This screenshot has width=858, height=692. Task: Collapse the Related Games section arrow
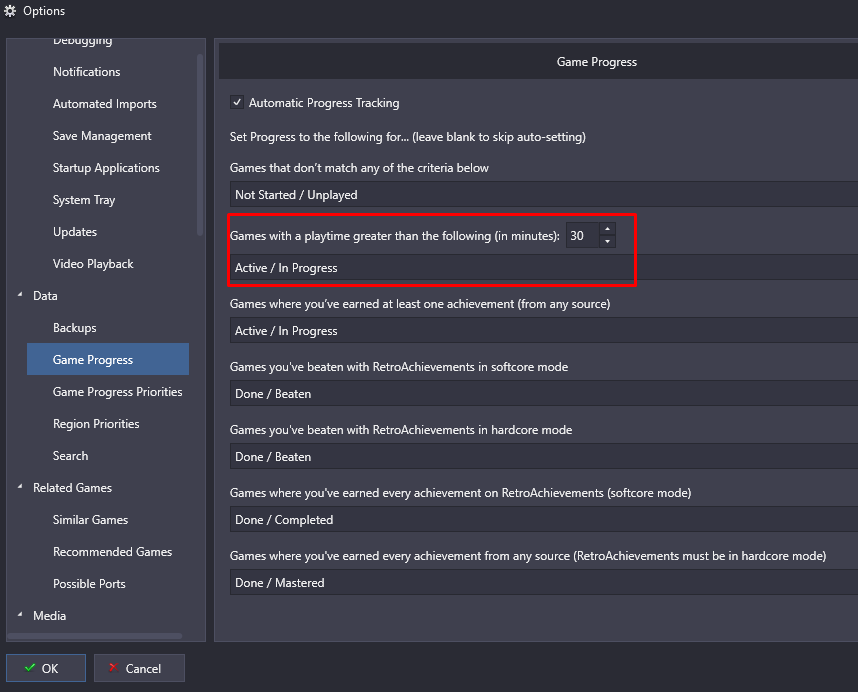click(21, 488)
